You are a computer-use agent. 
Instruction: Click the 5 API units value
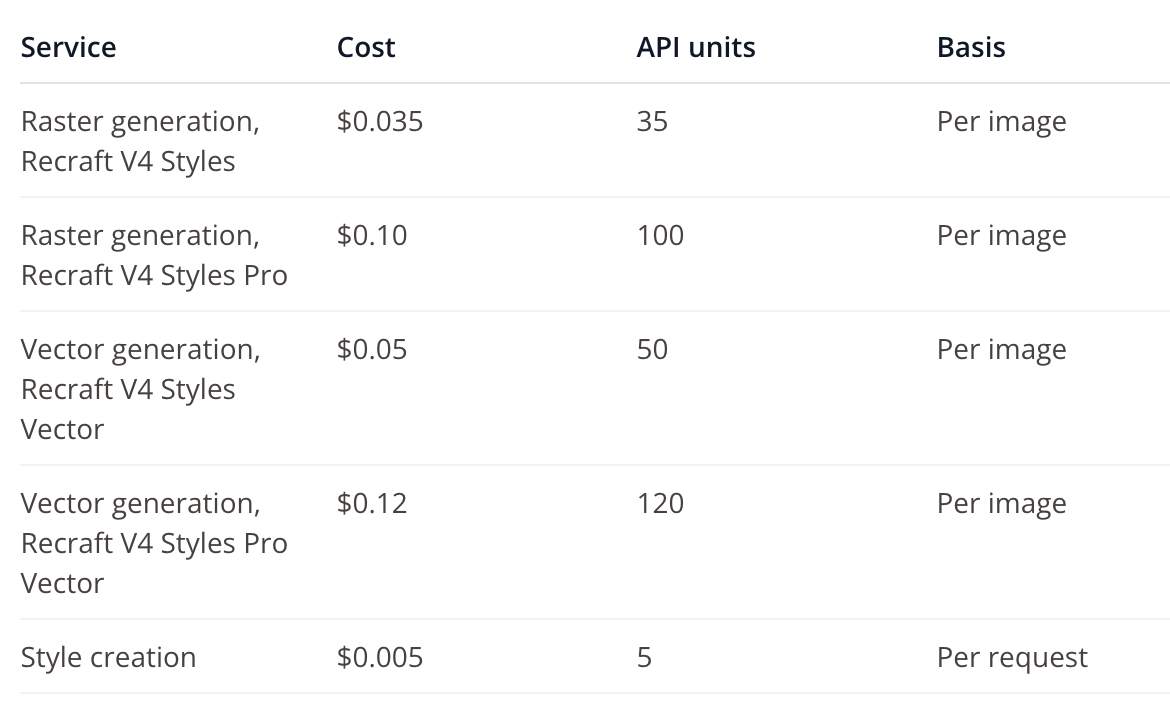point(645,657)
